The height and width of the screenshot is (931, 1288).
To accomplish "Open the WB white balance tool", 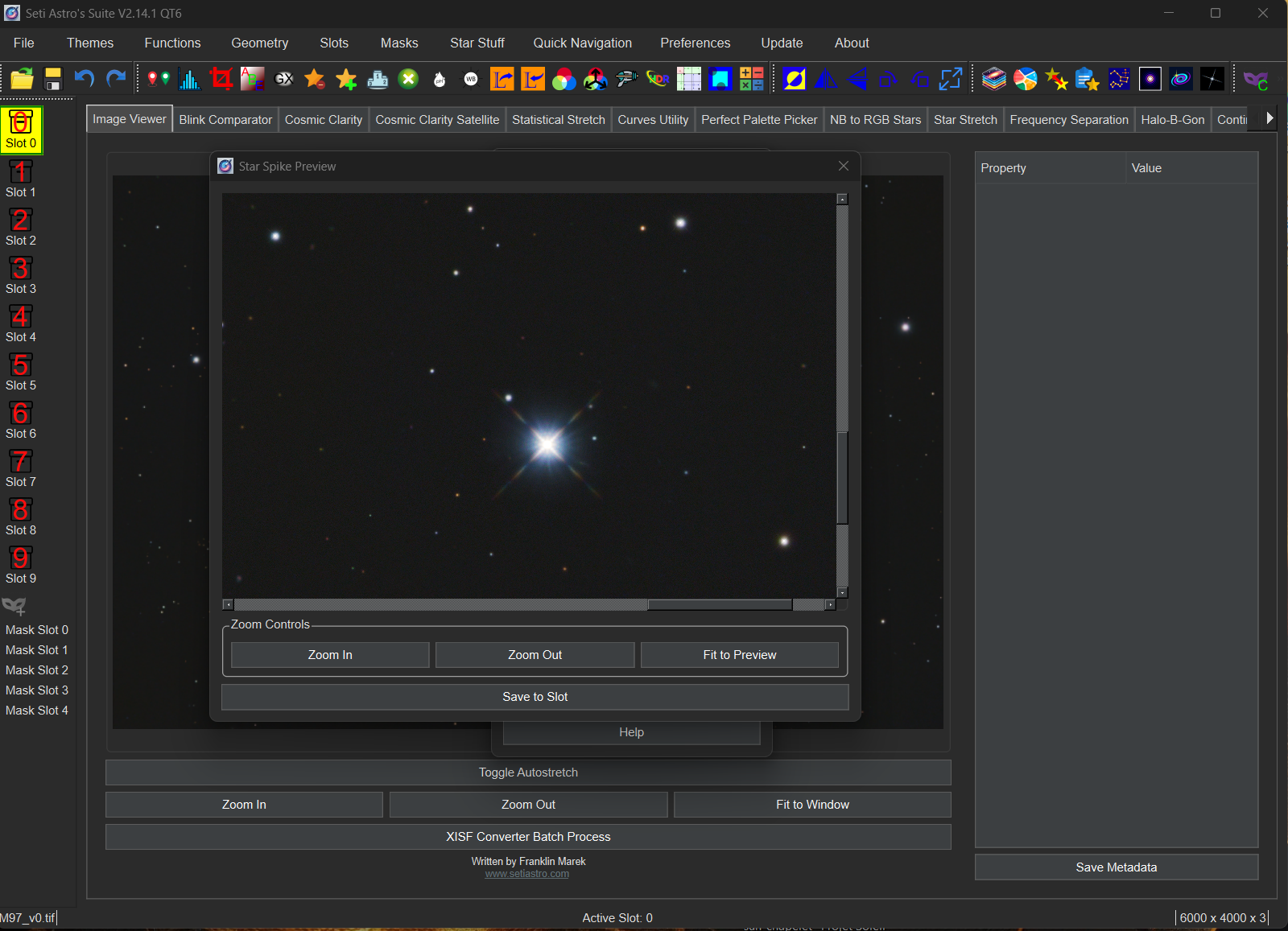I will pos(471,79).
